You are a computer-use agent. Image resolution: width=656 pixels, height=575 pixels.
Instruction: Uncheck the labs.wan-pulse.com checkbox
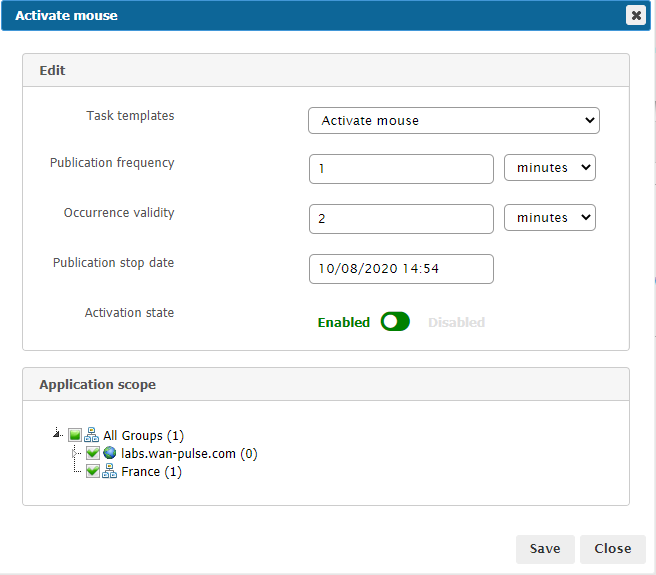93,454
